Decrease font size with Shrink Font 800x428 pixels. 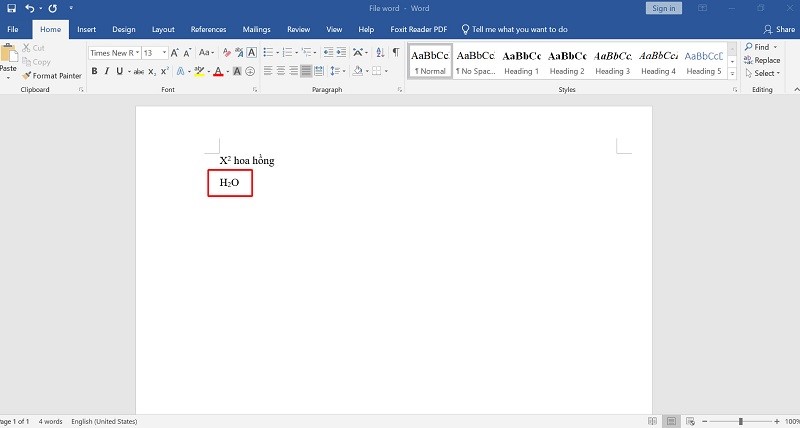(x=187, y=53)
